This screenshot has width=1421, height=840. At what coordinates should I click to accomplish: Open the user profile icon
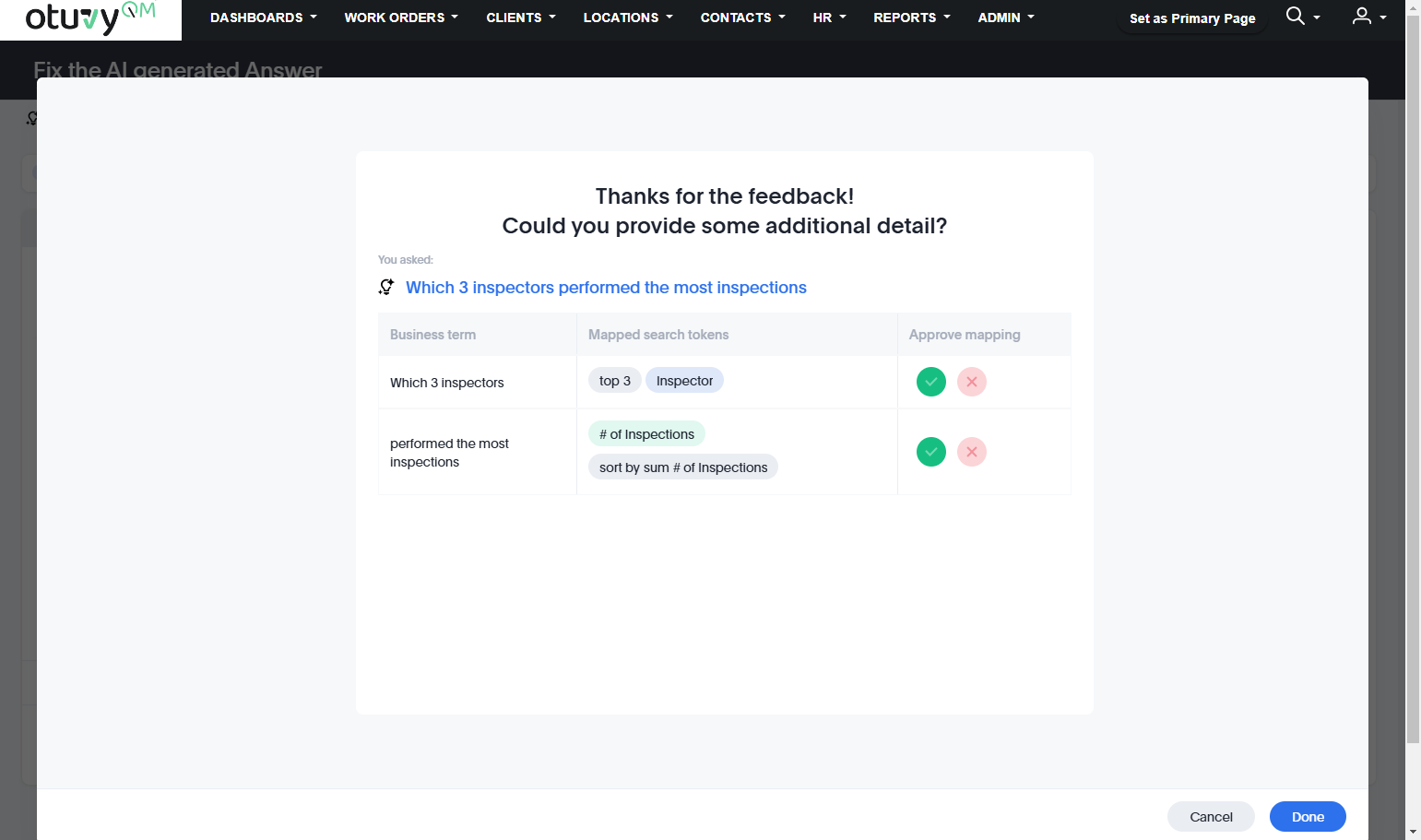1361,17
